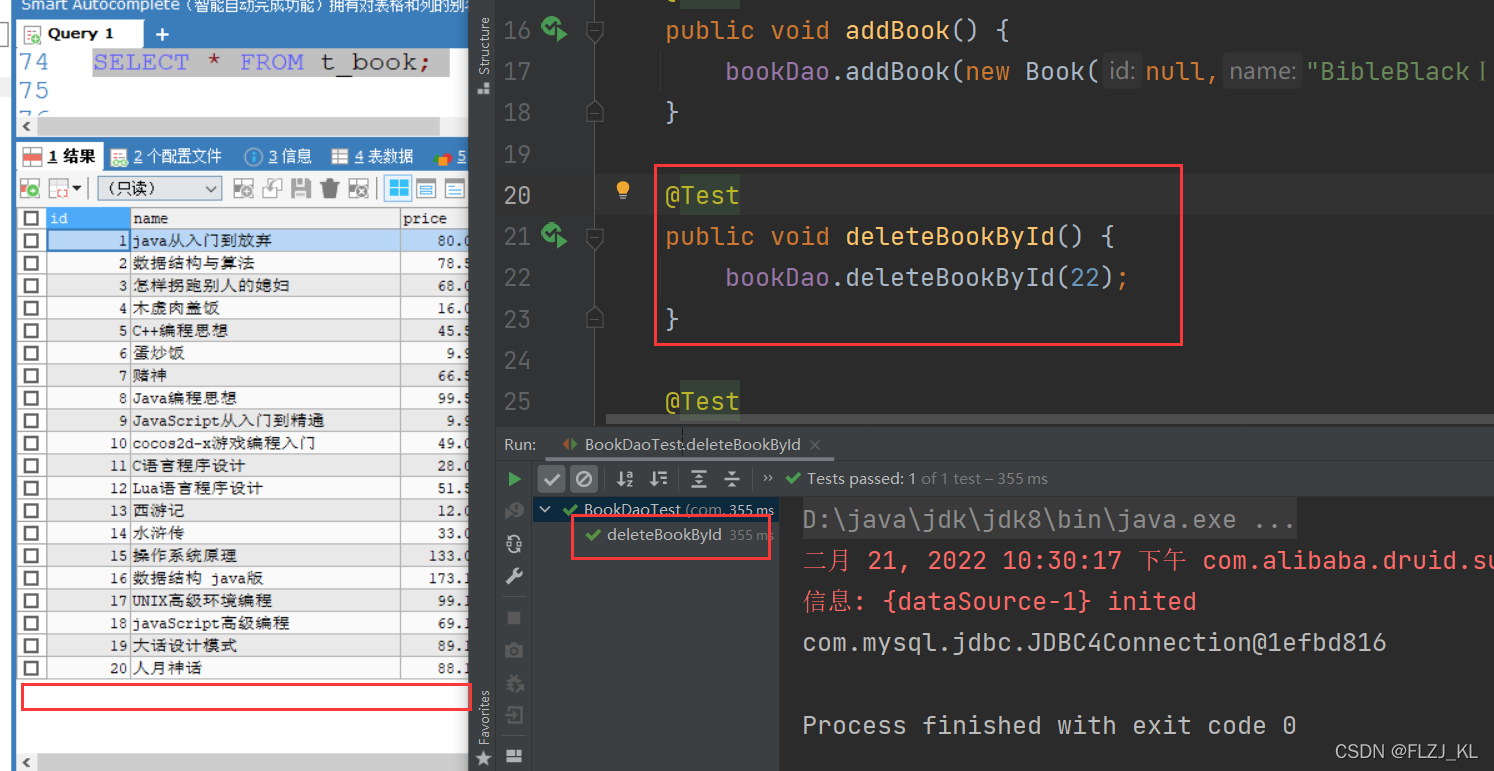Screen dimensions: 1494x771
Task: Open the wrench settings in Run panel
Action: (x=514, y=576)
